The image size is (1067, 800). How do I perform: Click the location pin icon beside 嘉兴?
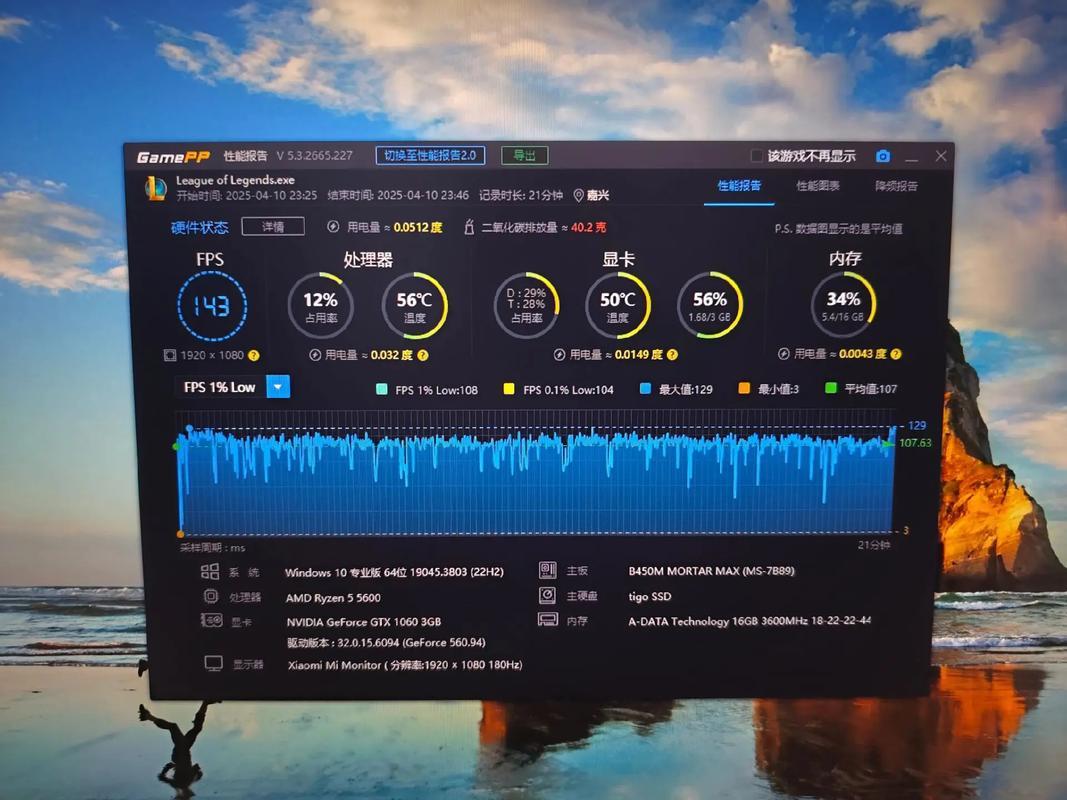tap(578, 195)
